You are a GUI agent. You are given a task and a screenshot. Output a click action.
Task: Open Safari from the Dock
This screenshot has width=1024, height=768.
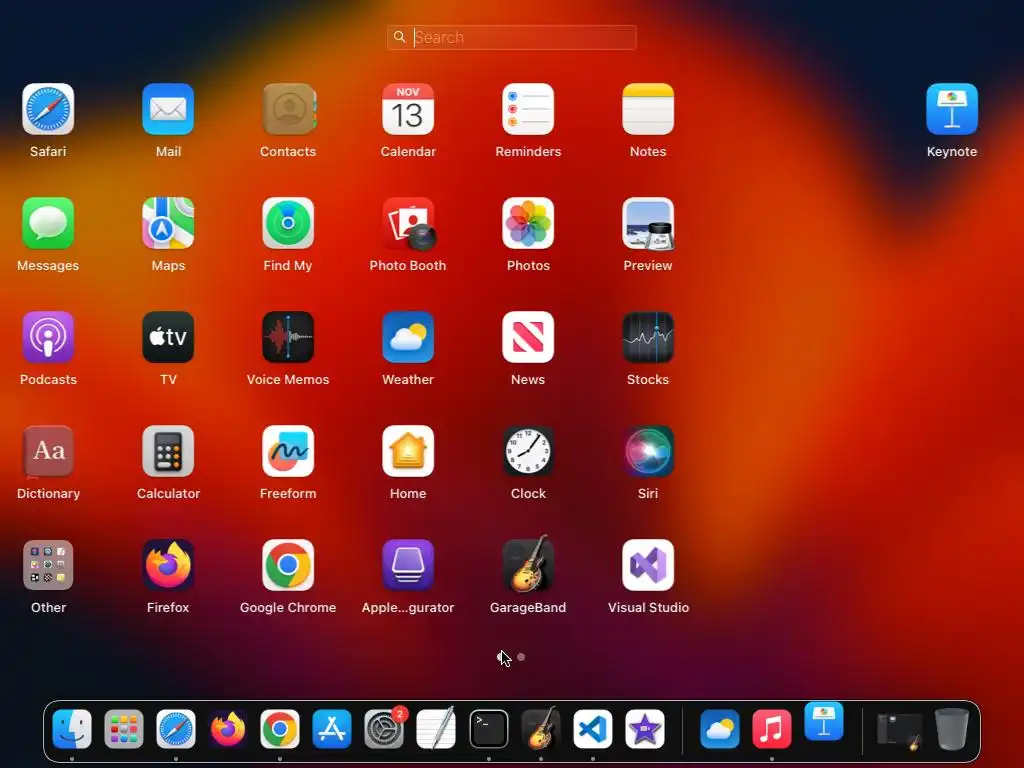click(x=176, y=729)
